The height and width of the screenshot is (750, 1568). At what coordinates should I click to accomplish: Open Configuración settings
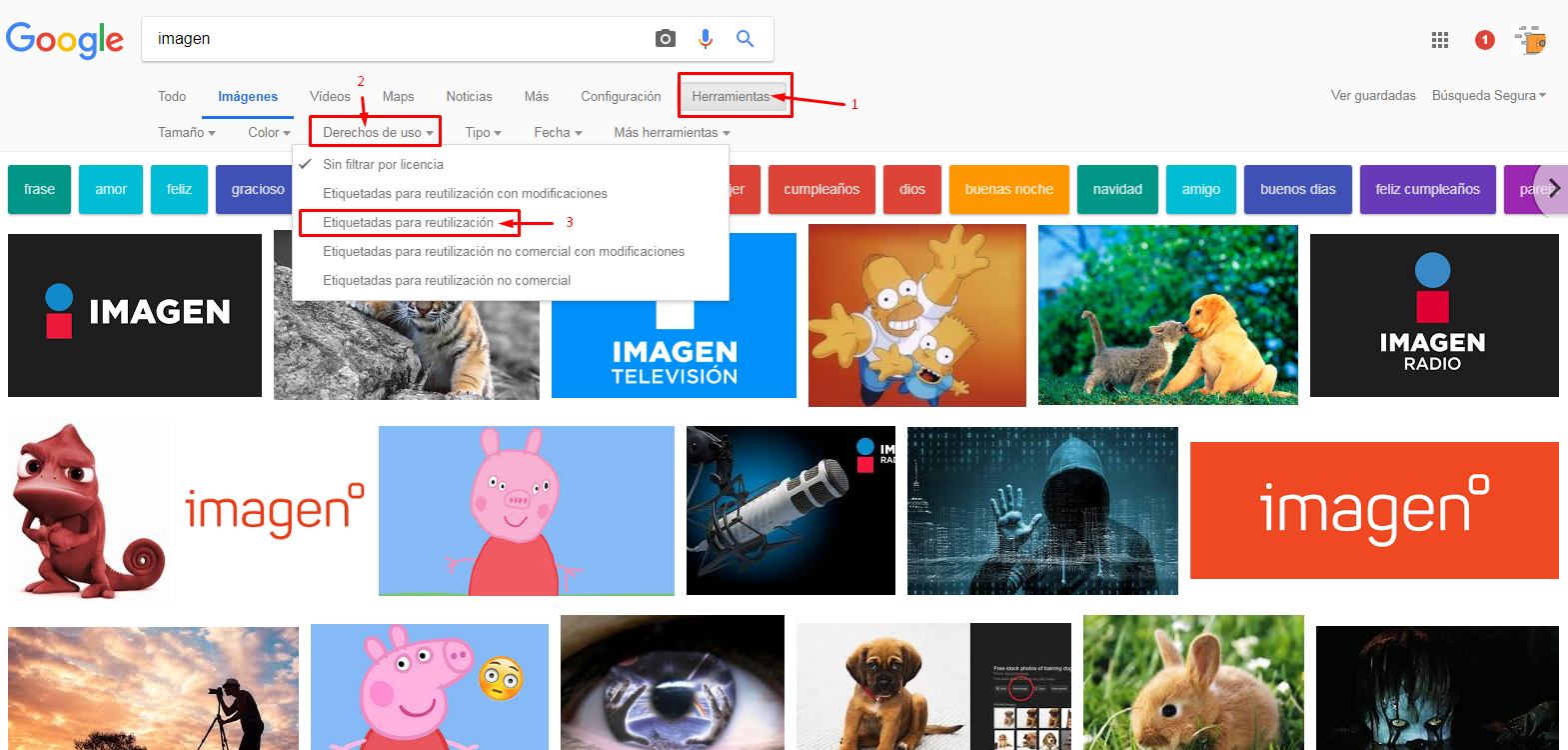[x=621, y=97]
